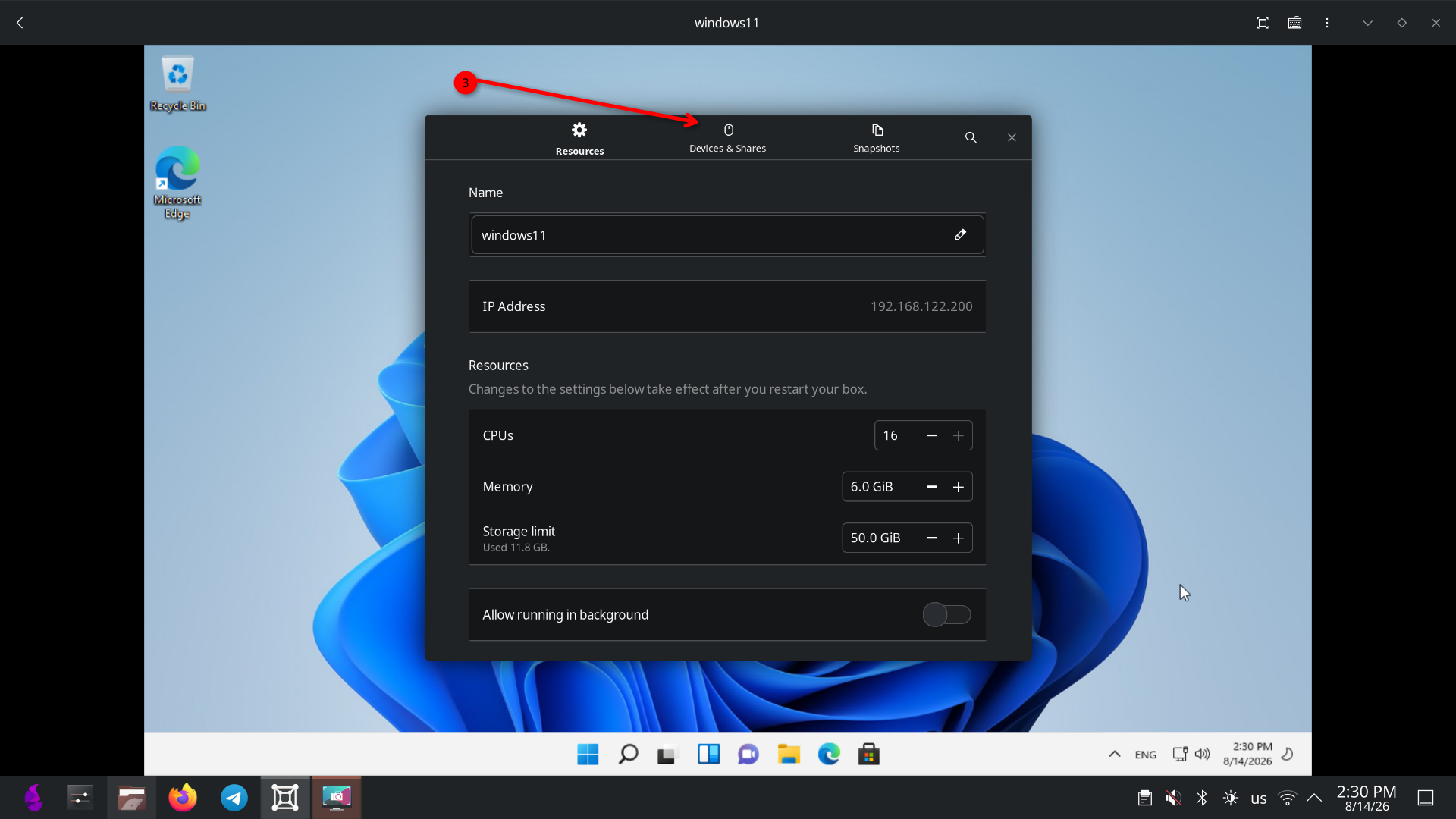
Task: Open Telegram from host taskbar
Action: 234,798
